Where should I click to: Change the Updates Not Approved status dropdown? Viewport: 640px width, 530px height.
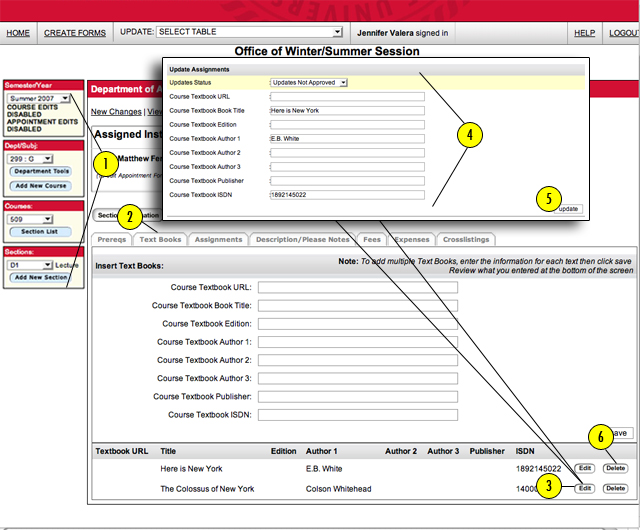coord(309,82)
